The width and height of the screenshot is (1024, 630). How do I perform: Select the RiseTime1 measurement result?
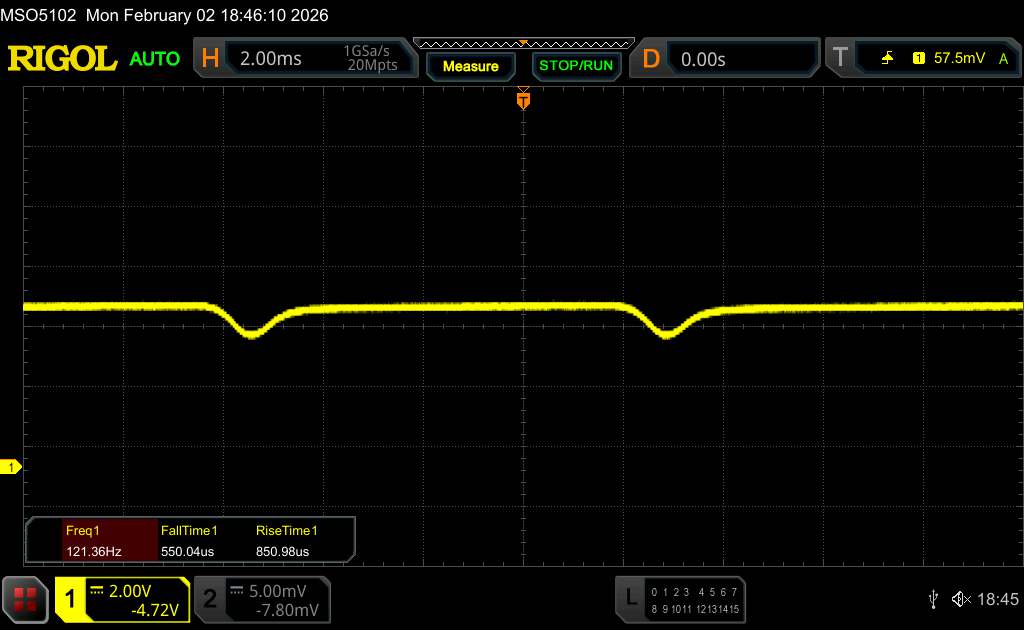(286, 540)
